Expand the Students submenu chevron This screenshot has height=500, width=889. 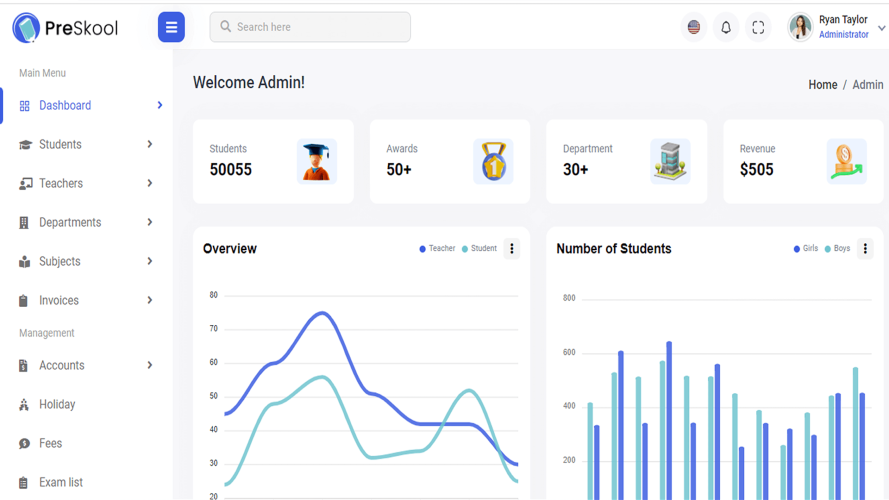[x=150, y=144]
